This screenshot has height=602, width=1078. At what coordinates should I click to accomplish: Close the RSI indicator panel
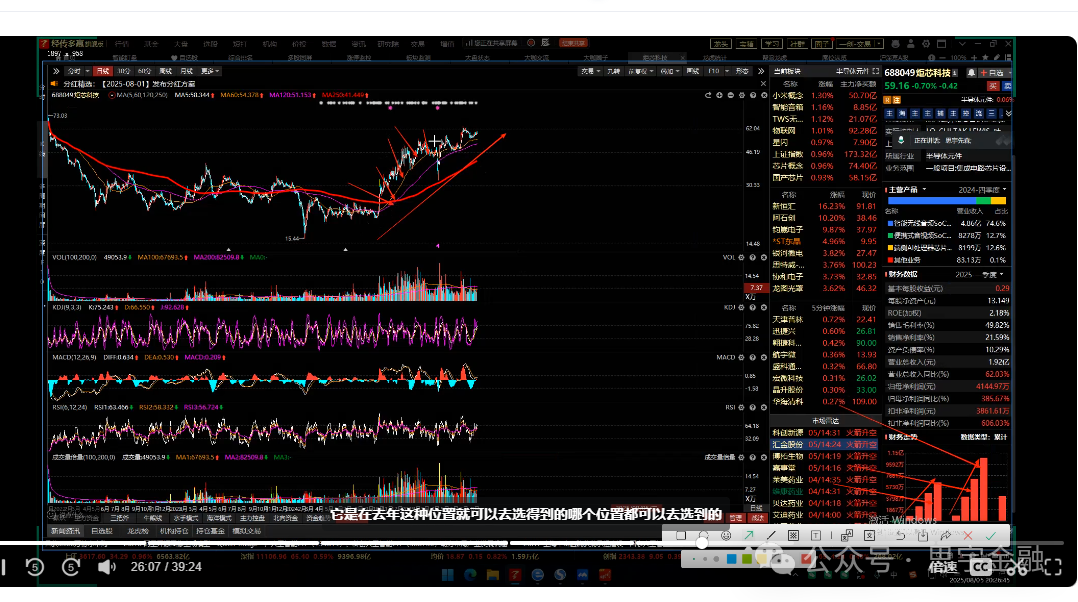coord(764,408)
